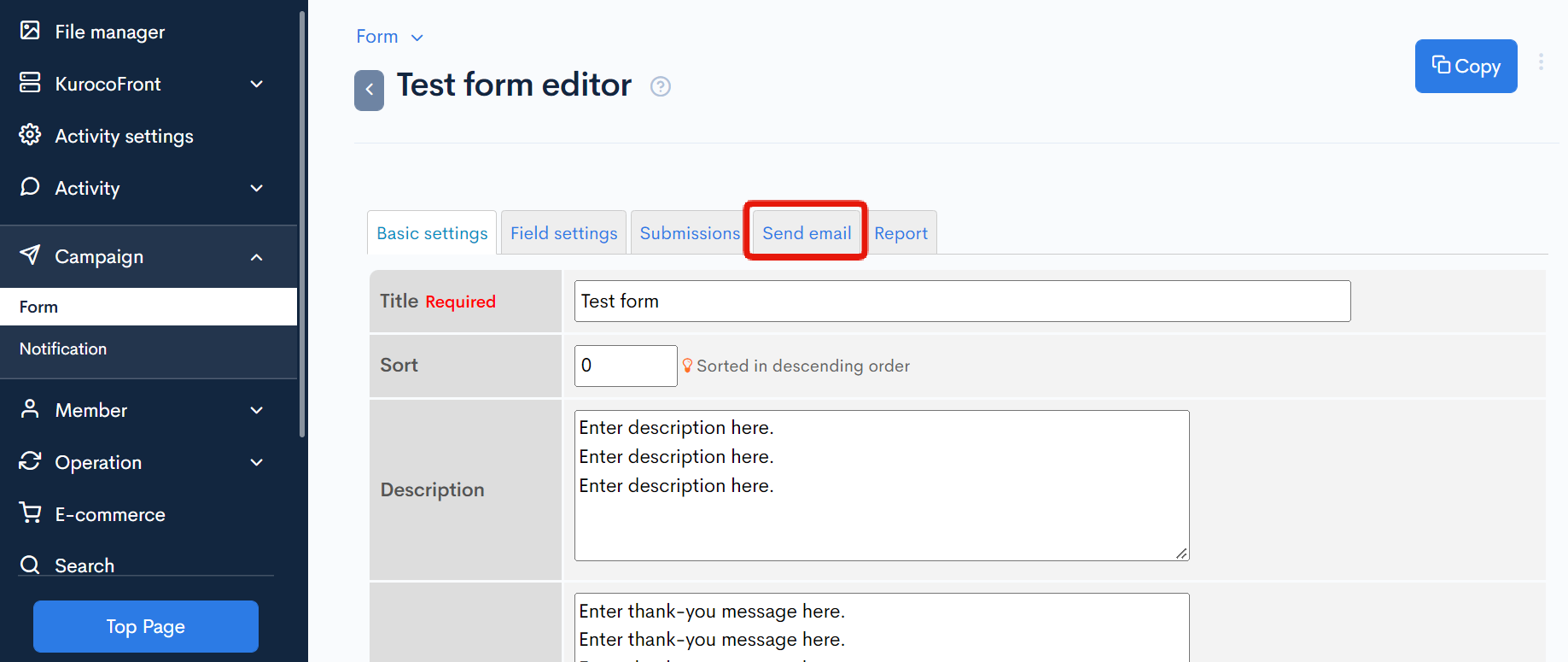
Task: Click the KurocoFront server icon
Action: (x=30, y=83)
